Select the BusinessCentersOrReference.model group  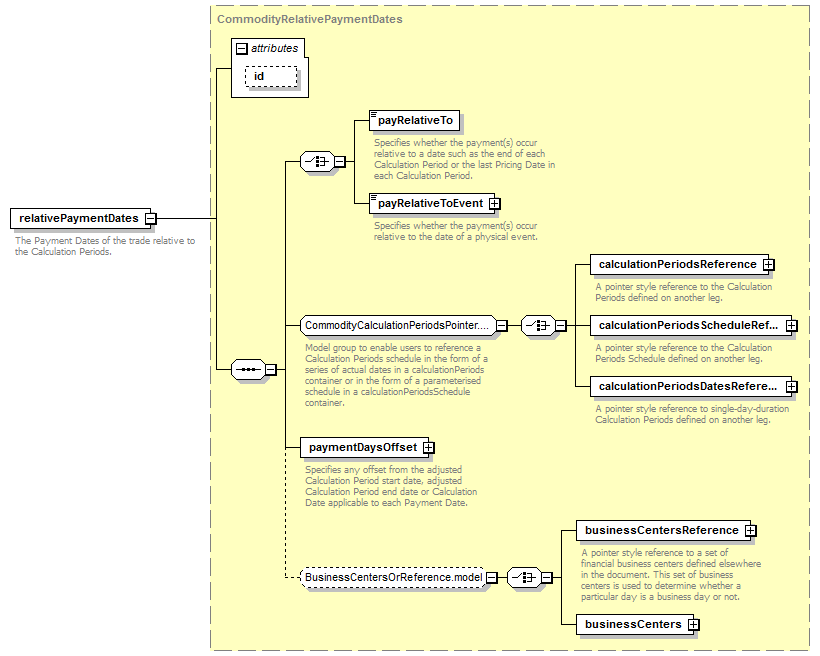coord(394,577)
